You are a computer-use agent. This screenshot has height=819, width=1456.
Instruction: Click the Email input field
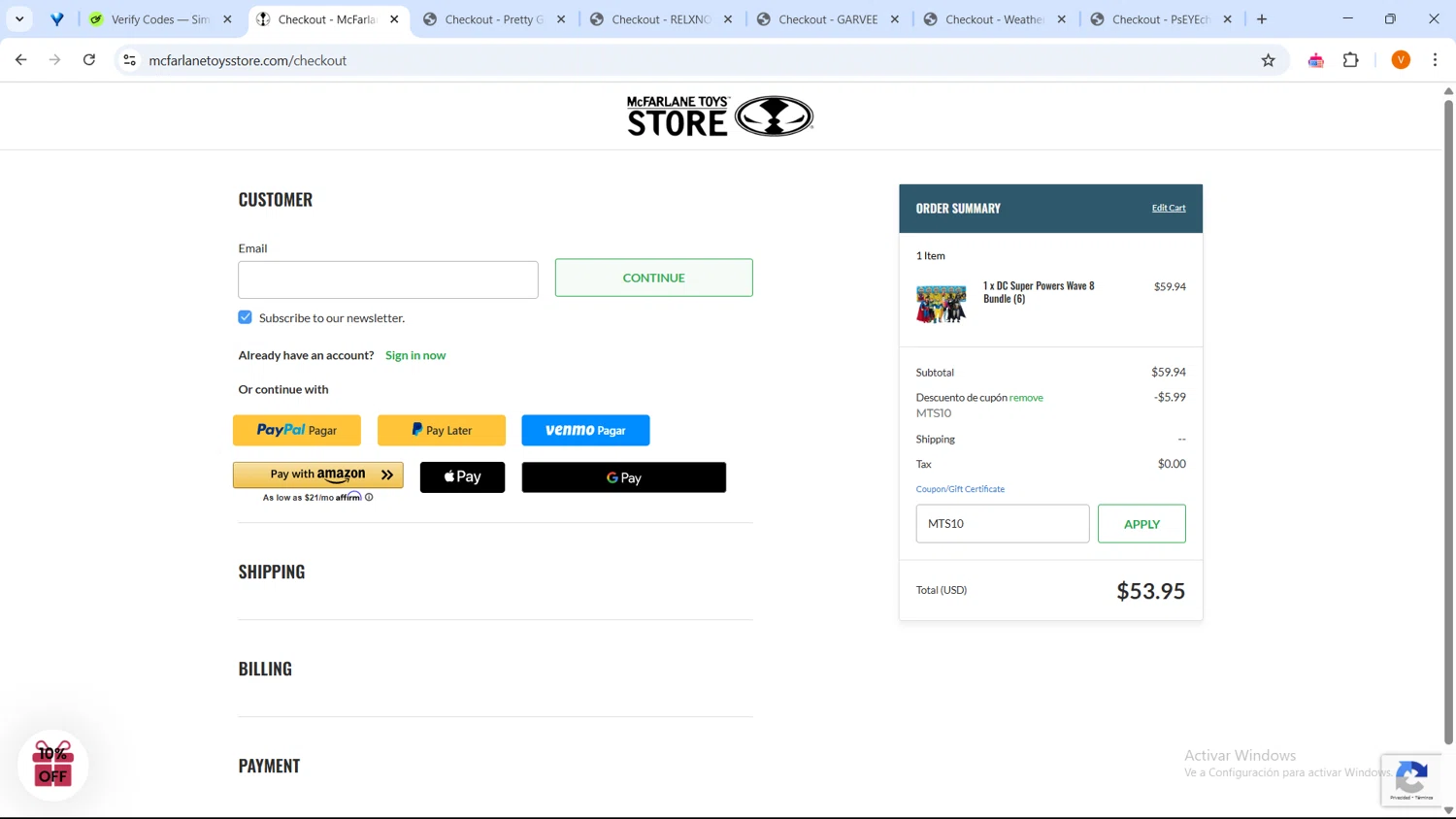click(388, 279)
